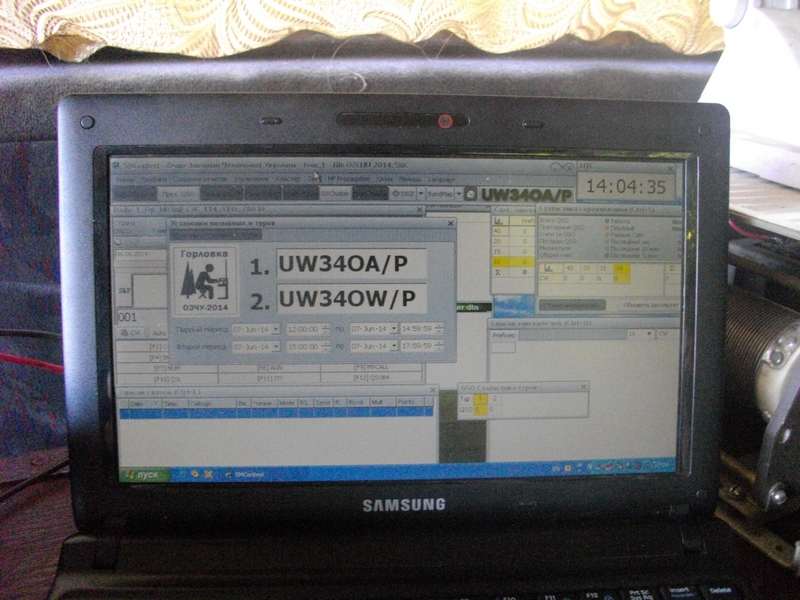Viewport: 800px width, 600px height.
Task: Click the 15 band row in multipliers table
Action: click(513, 251)
